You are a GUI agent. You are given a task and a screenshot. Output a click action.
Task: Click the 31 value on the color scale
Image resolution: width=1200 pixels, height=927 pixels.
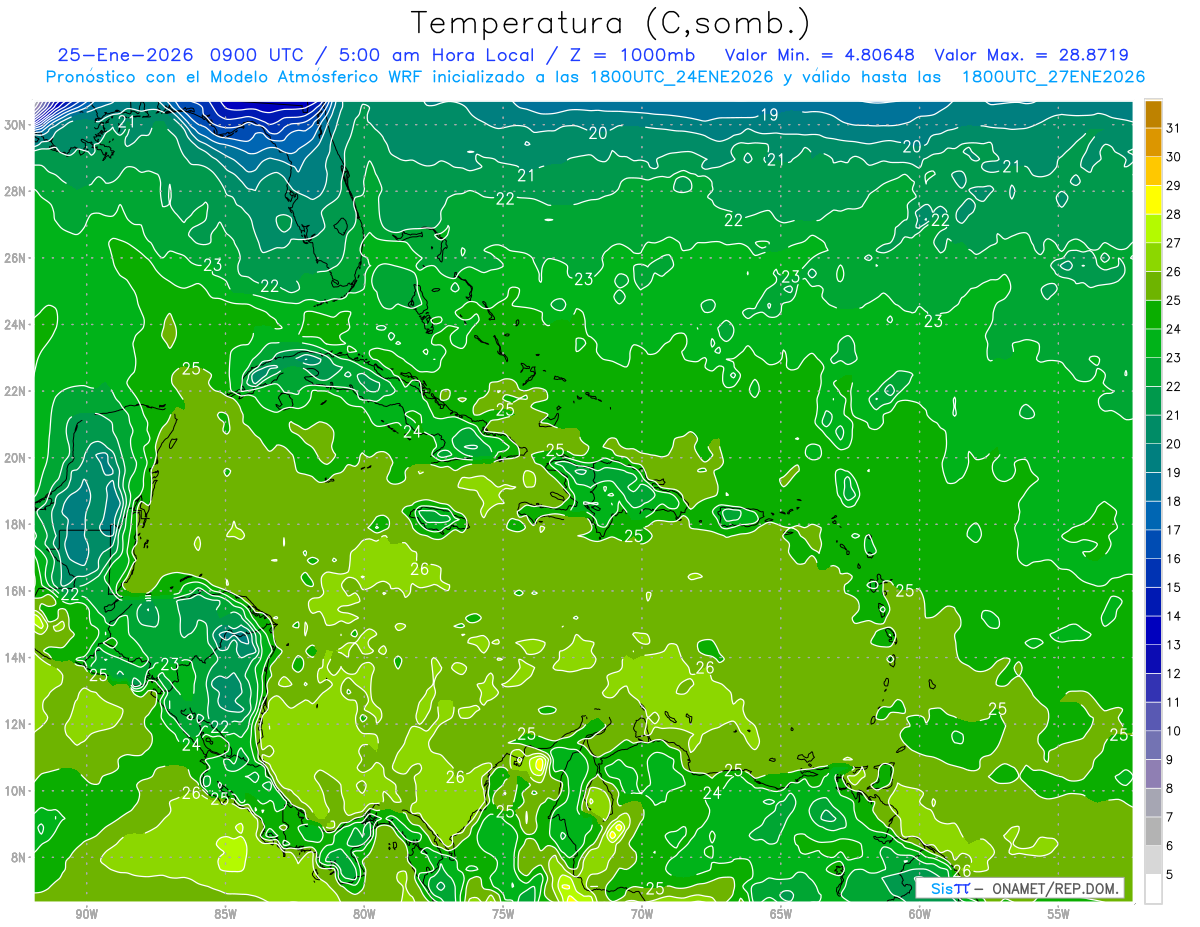click(x=1173, y=128)
